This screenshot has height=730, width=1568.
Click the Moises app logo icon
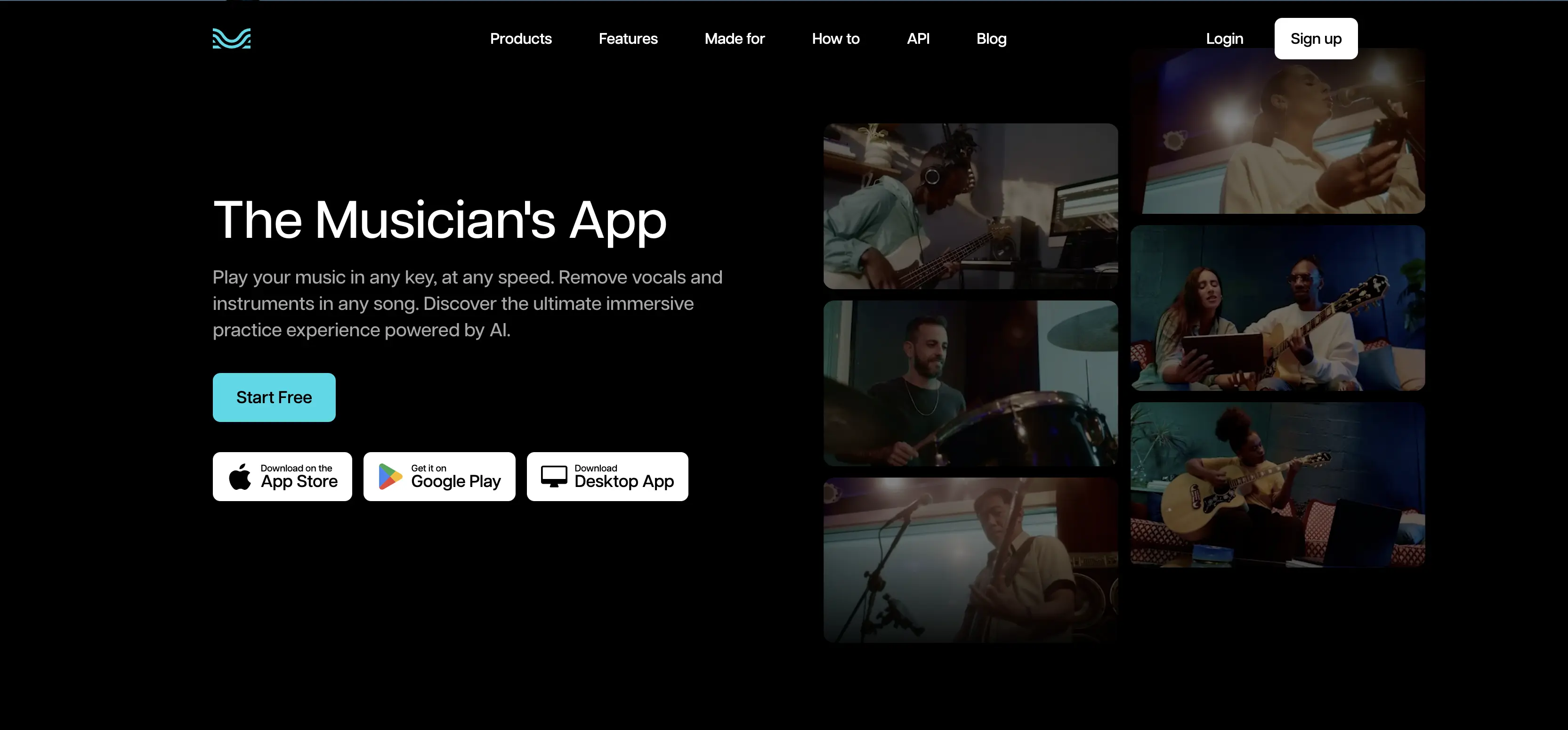232,38
